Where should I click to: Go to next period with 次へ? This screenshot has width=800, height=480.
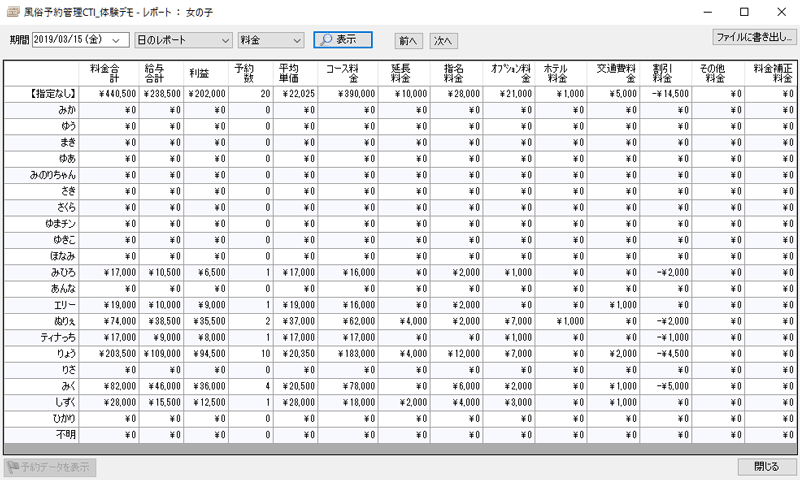tap(443, 41)
